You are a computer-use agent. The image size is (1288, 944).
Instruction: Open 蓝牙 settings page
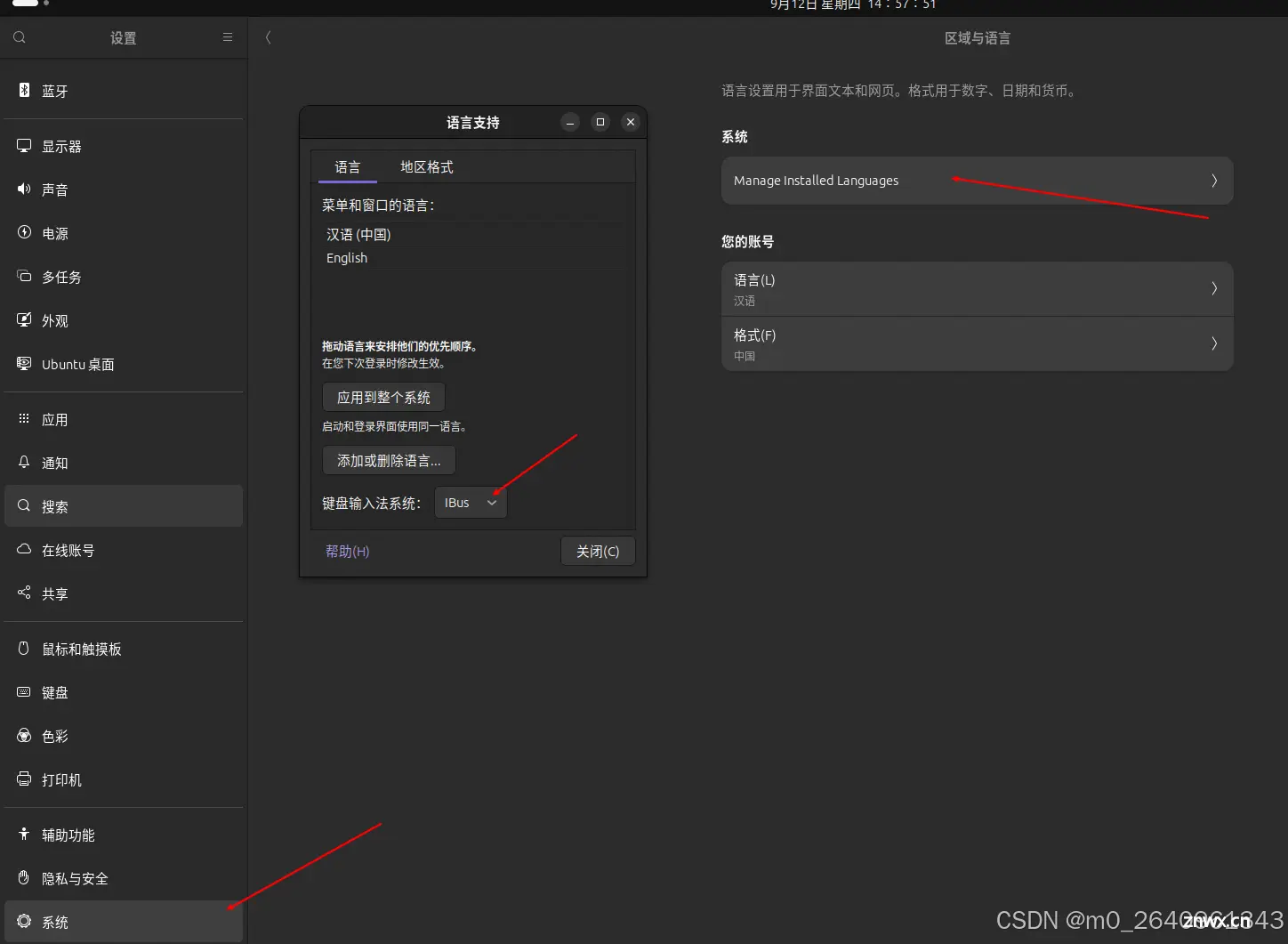(124, 91)
